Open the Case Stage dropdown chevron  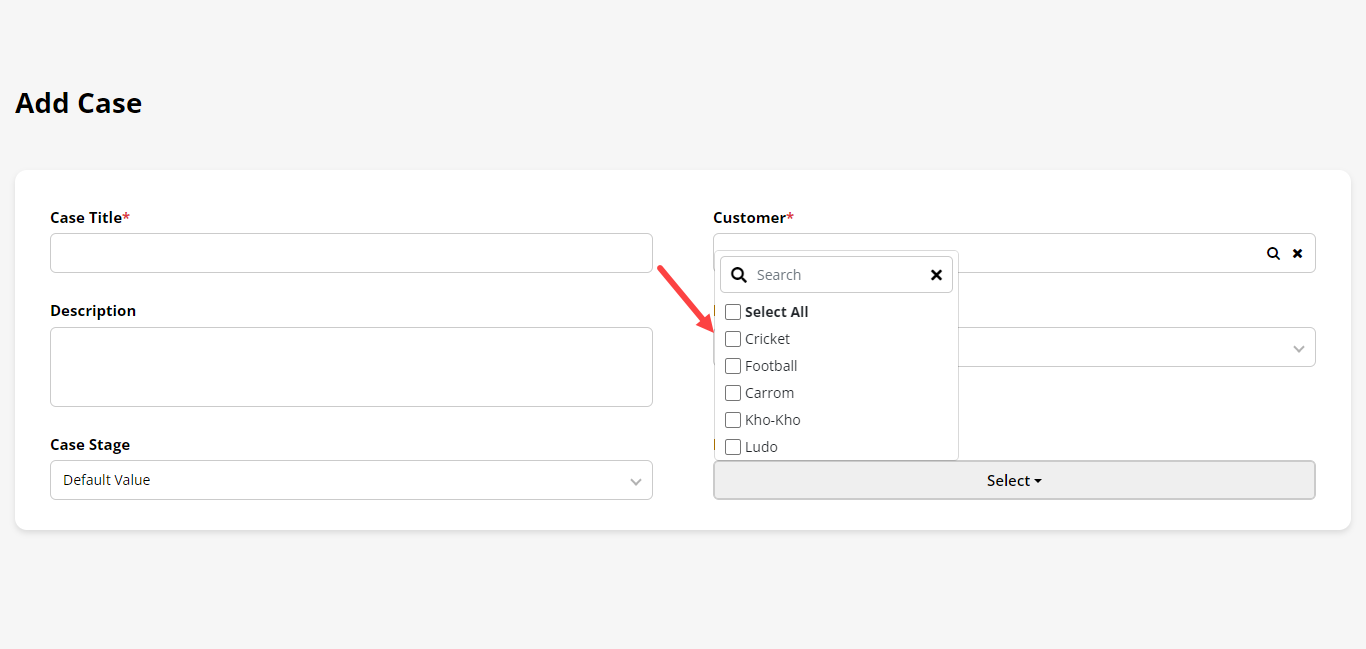635,481
